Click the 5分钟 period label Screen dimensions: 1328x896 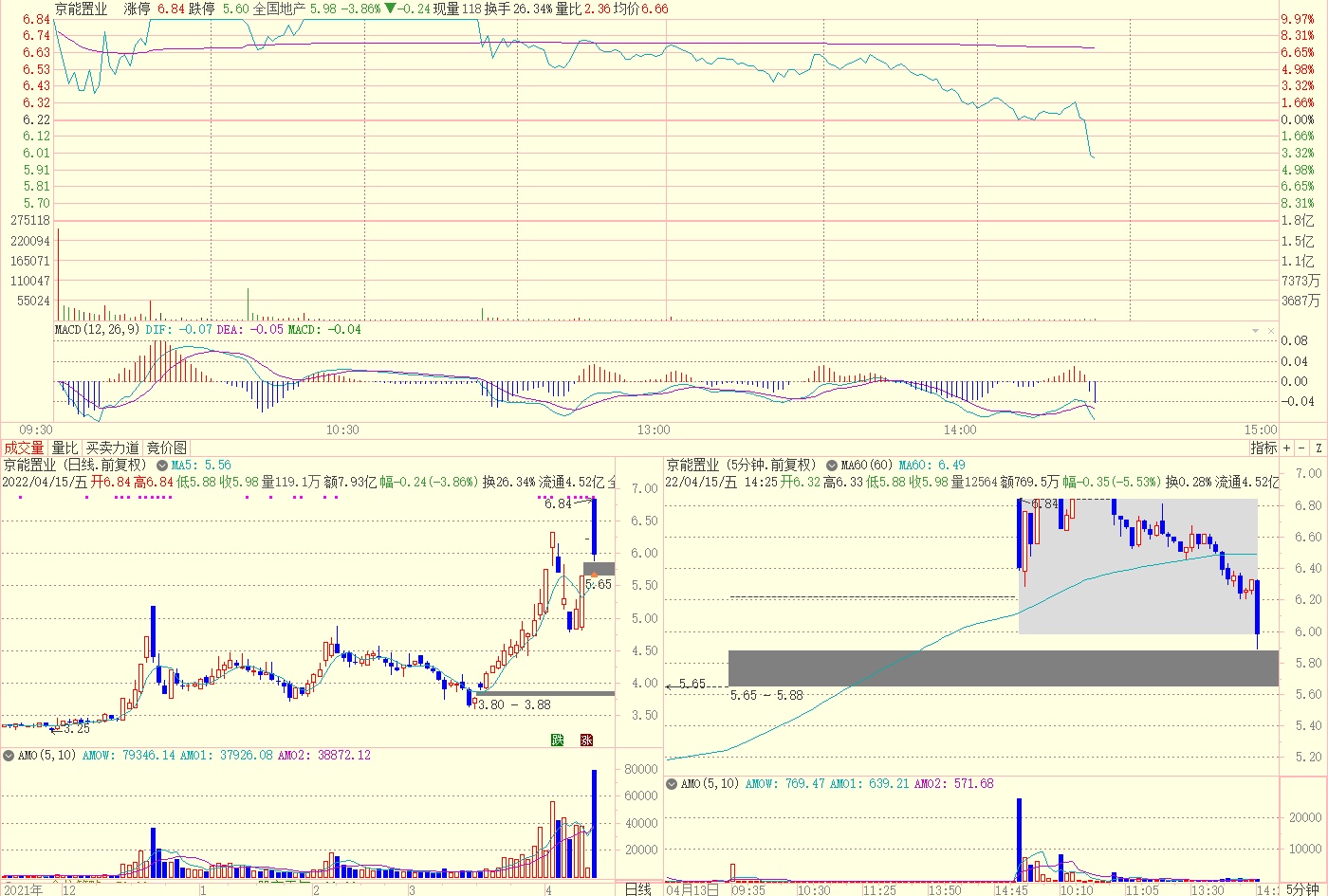coord(1302,889)
